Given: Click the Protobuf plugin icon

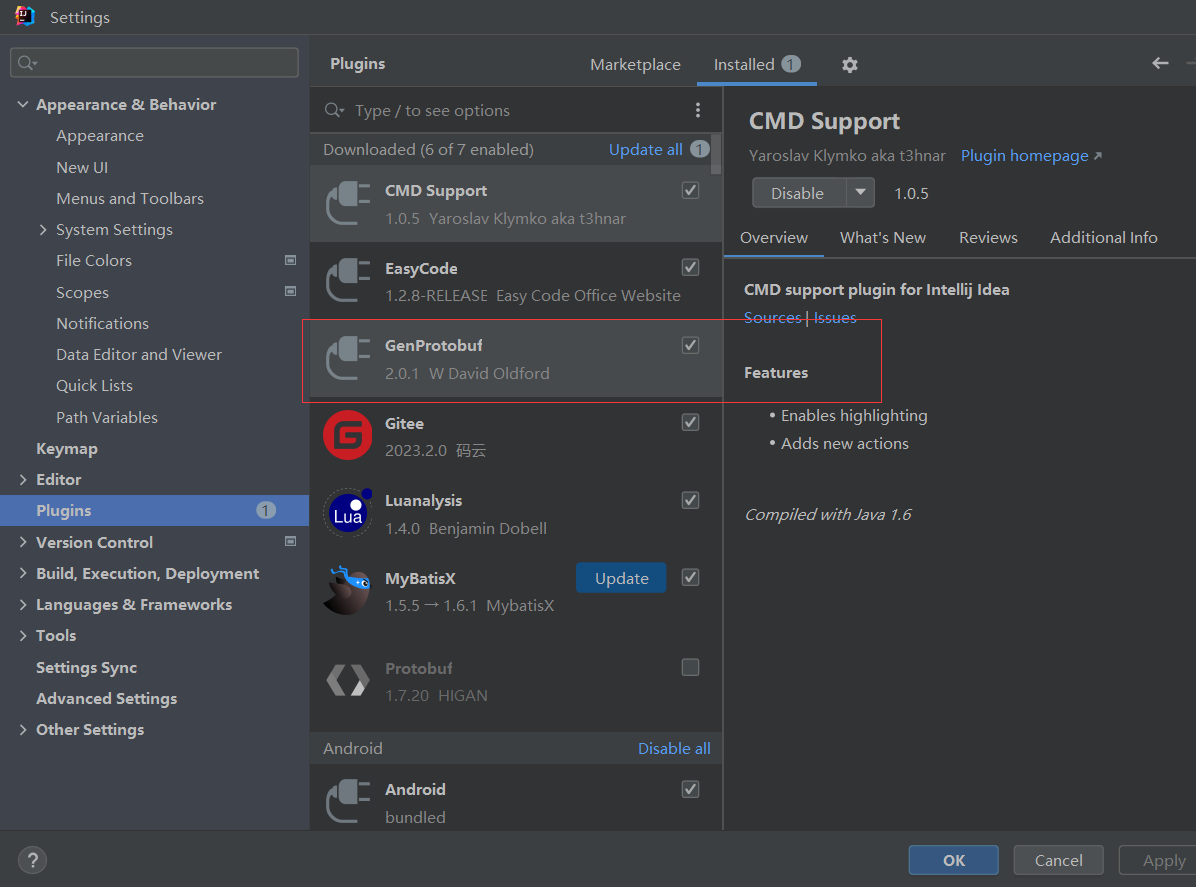Looking at the screenshot, I should click(348, 680).
